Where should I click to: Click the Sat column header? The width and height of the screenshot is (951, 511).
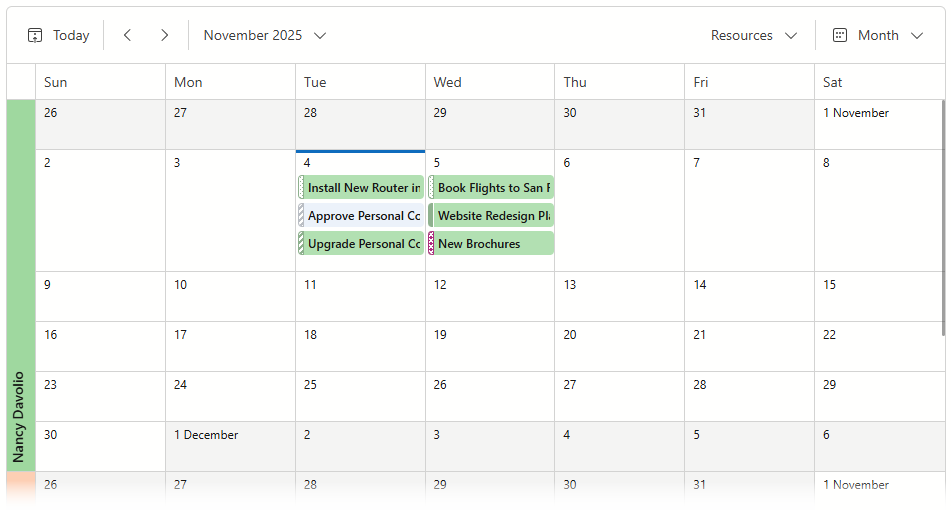coord(877,82)
